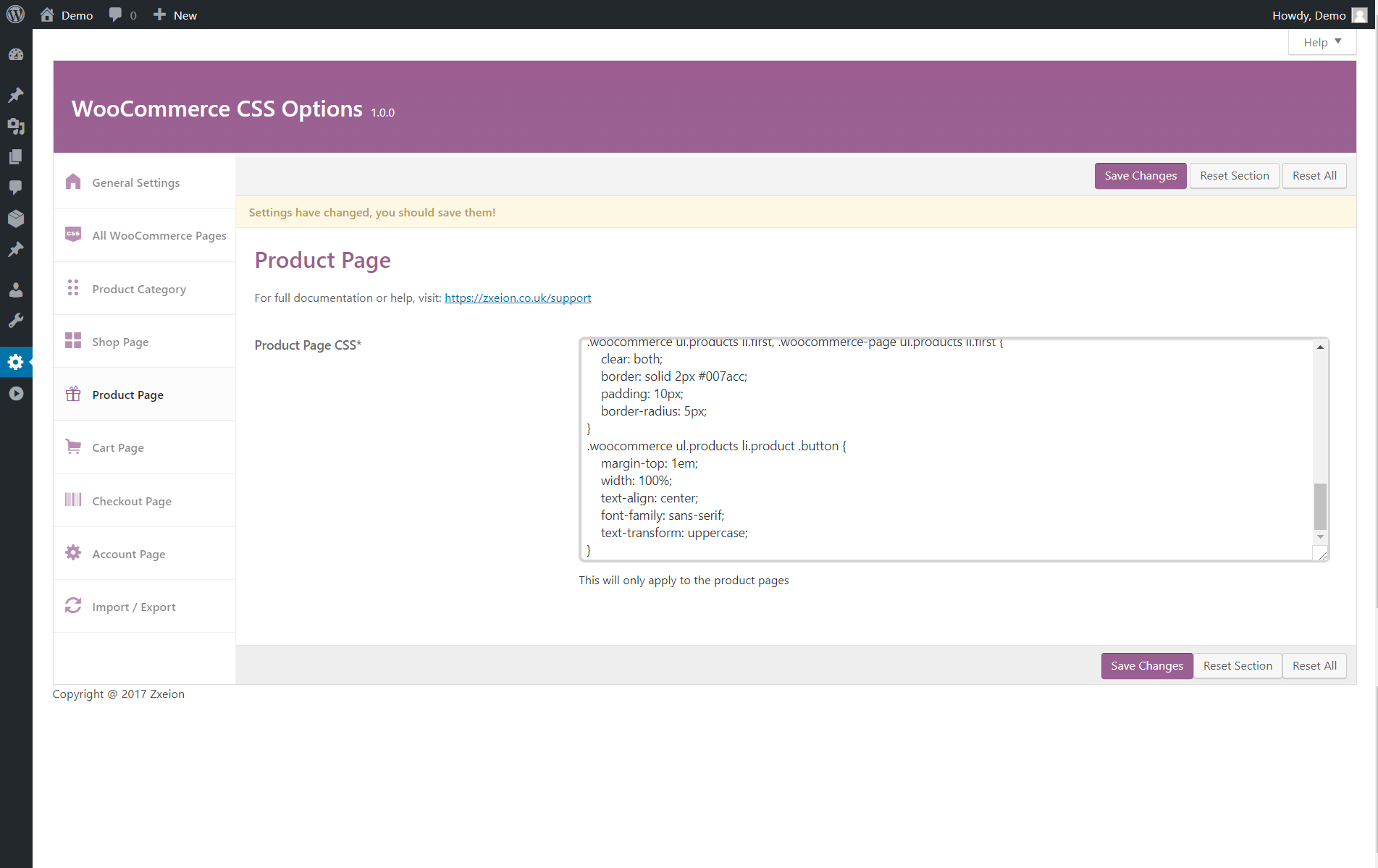Switch to the Import / Export section

click(133, 606)
